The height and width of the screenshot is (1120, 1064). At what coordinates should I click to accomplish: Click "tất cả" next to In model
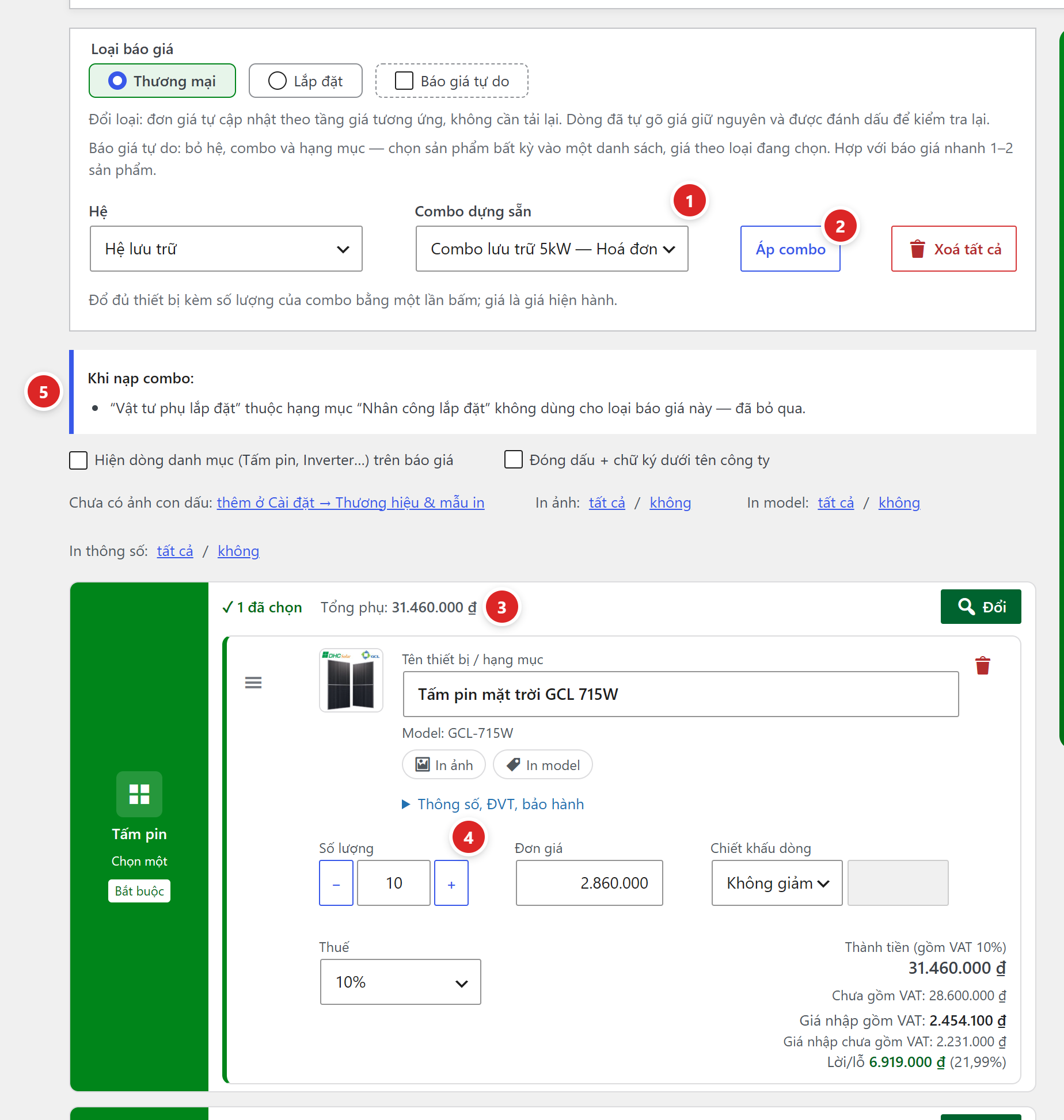836,502
